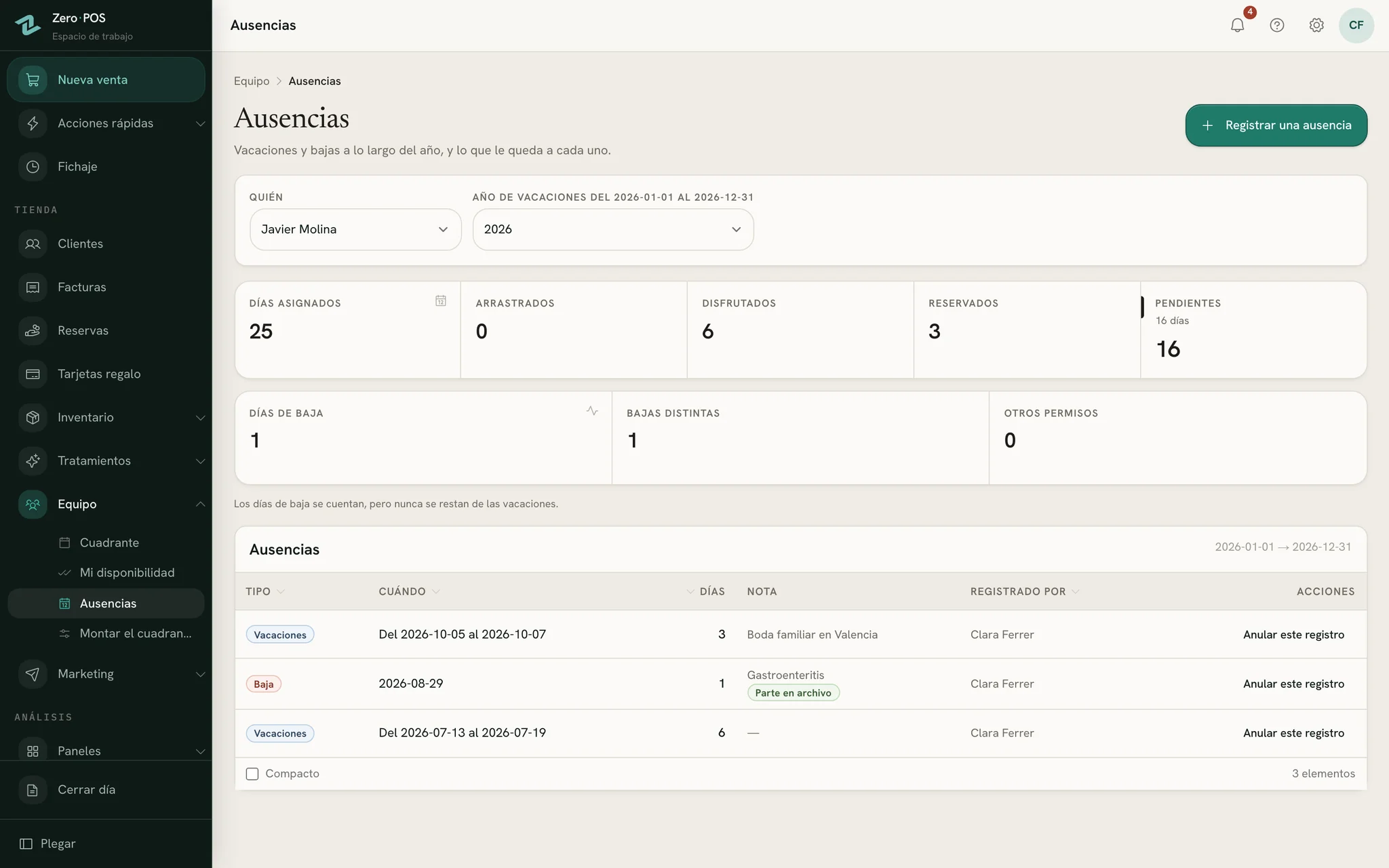Anular the Boda familiar en Valencia record

[x=1293, y=635]
